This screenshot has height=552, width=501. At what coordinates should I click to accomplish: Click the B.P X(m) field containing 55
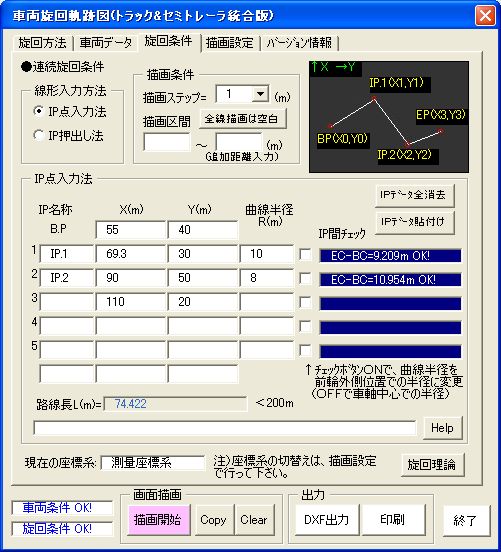point(130,230)
